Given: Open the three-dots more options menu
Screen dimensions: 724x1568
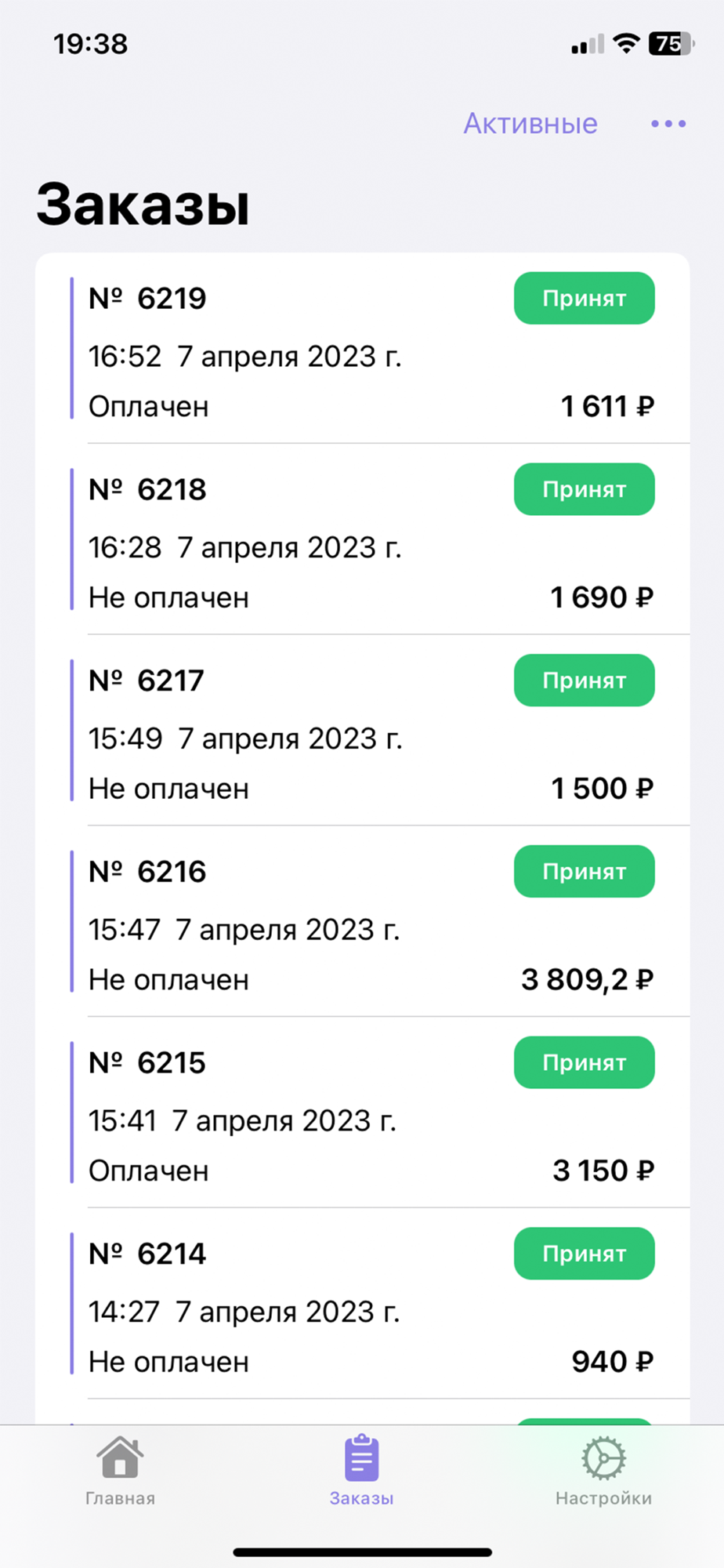Looking at the screenshot, I should (x=668, y=124).
